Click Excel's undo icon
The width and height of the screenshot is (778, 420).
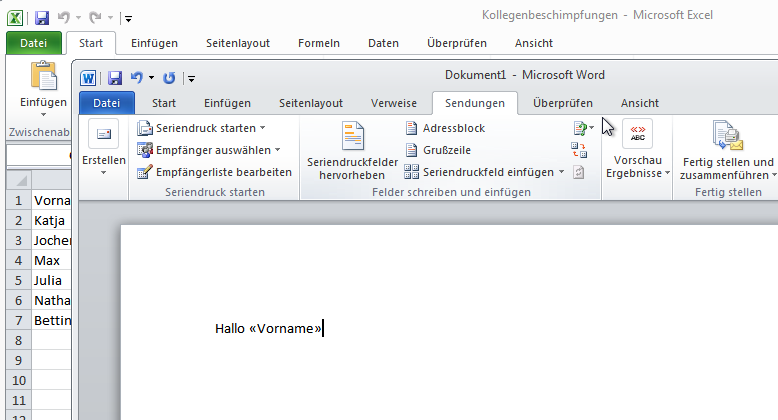coord(64,18)
